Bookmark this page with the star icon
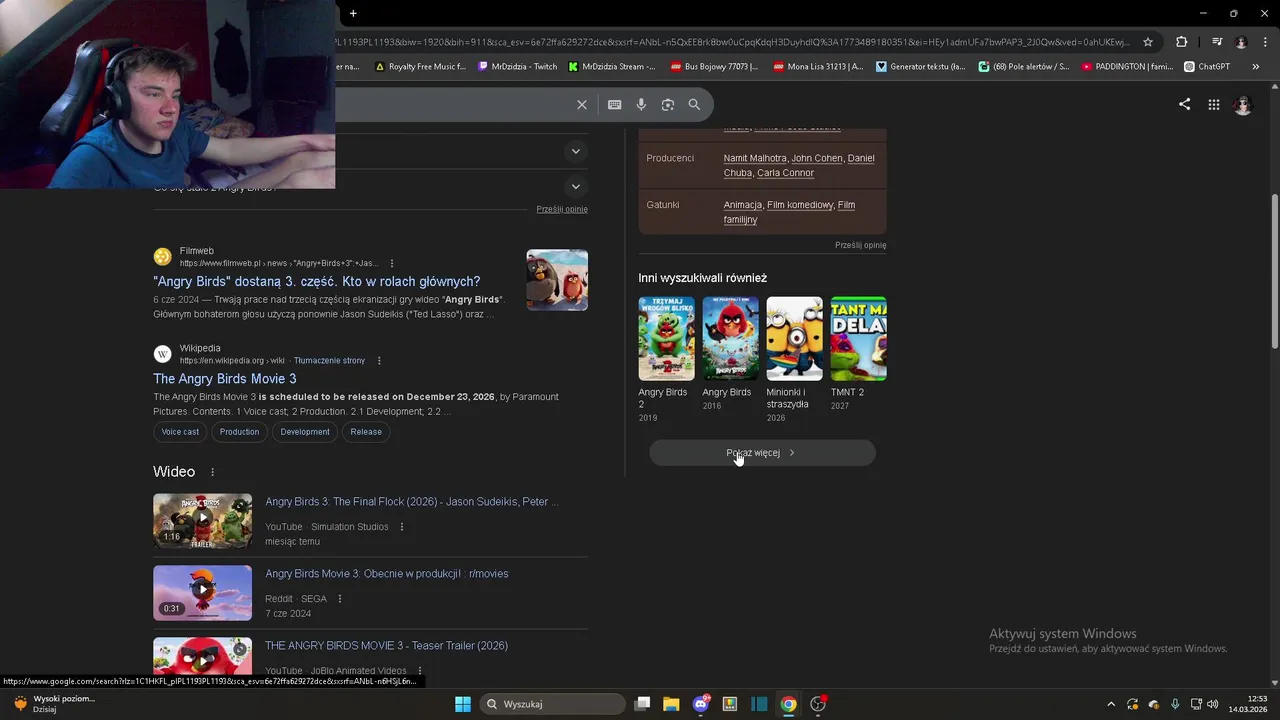 (1148, 42)
